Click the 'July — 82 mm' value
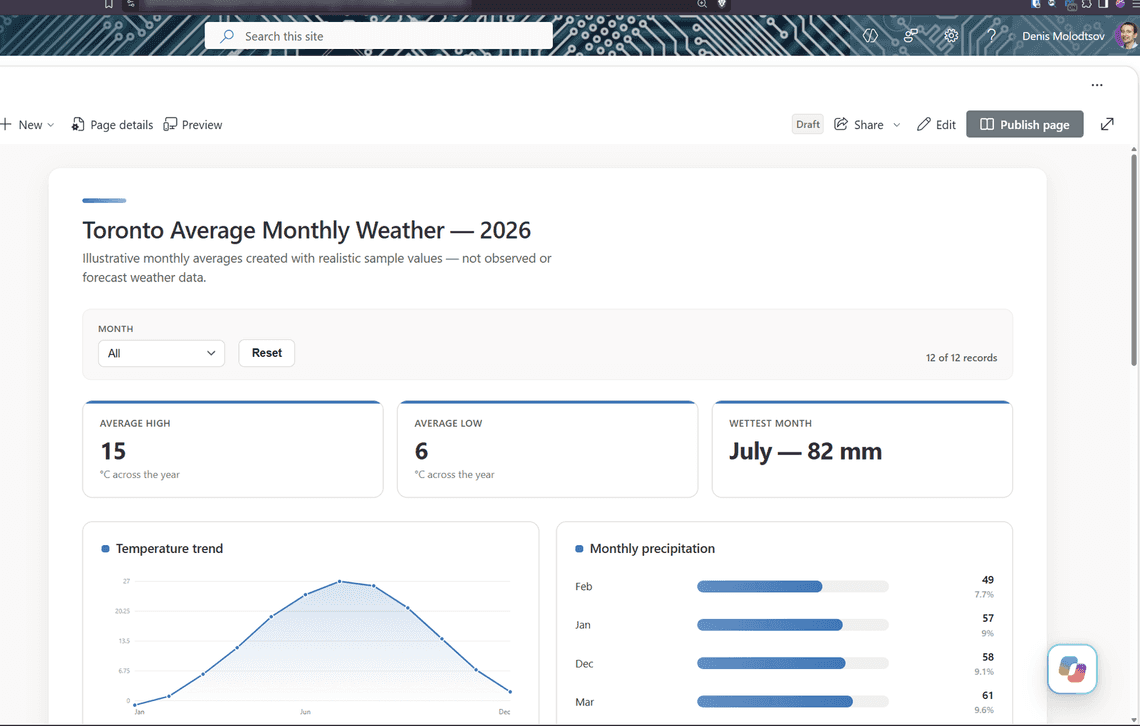1140x726 pixels. point(806,451)
